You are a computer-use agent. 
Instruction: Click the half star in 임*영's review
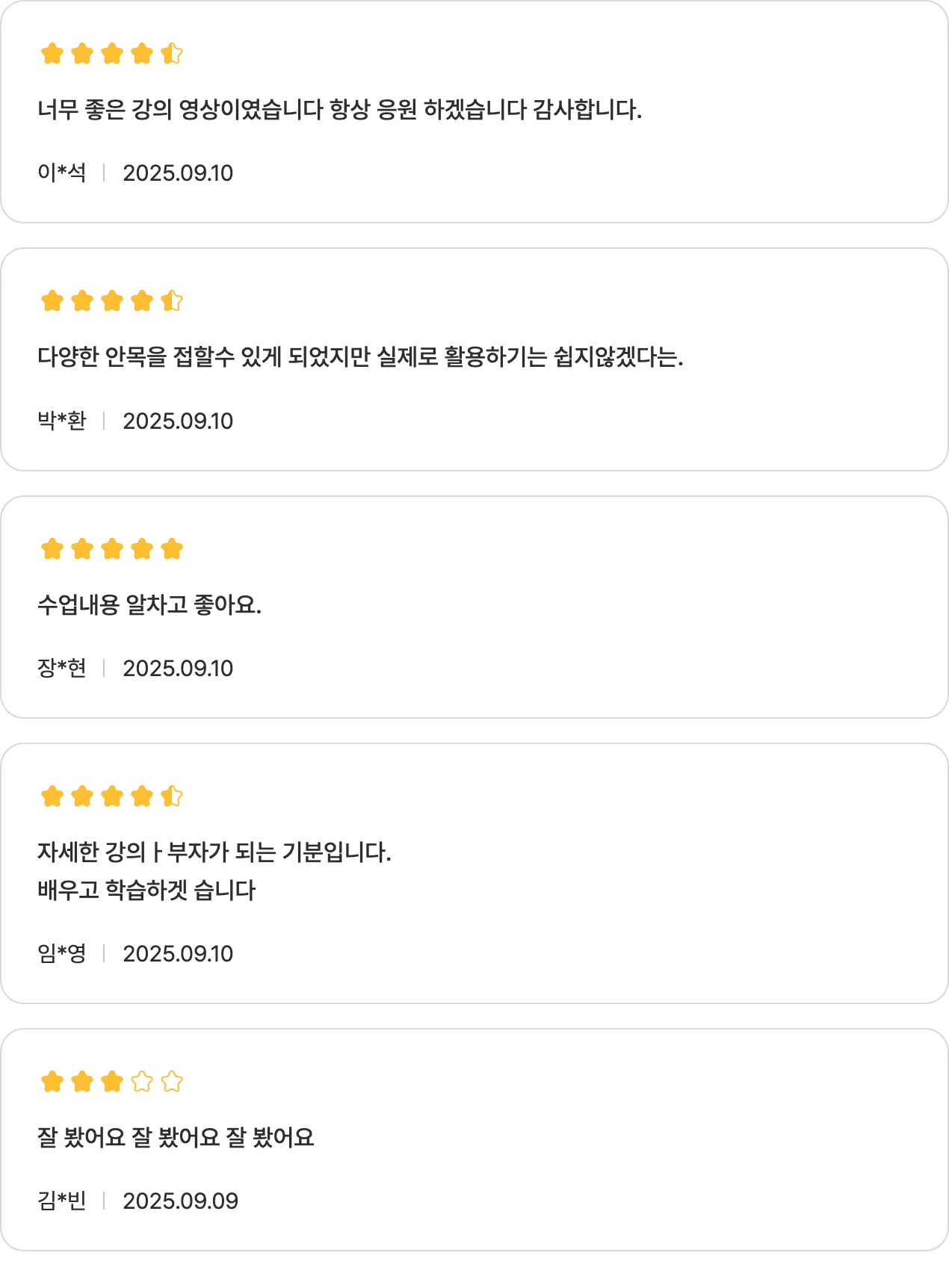click(x=172, y=796)
